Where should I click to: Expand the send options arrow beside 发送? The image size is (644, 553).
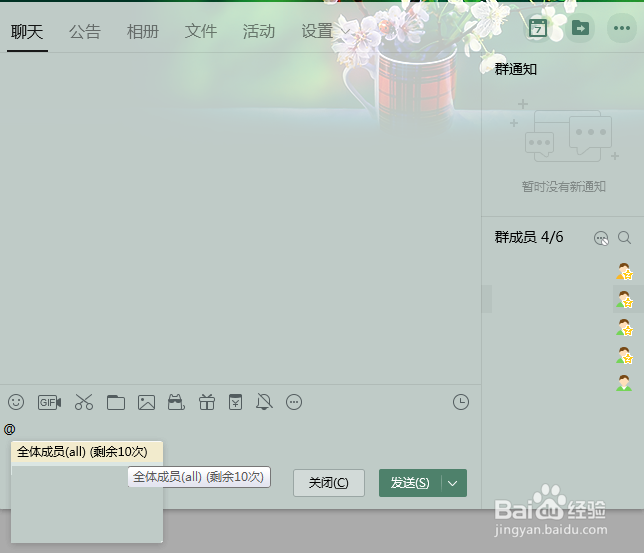pos(453,483)
